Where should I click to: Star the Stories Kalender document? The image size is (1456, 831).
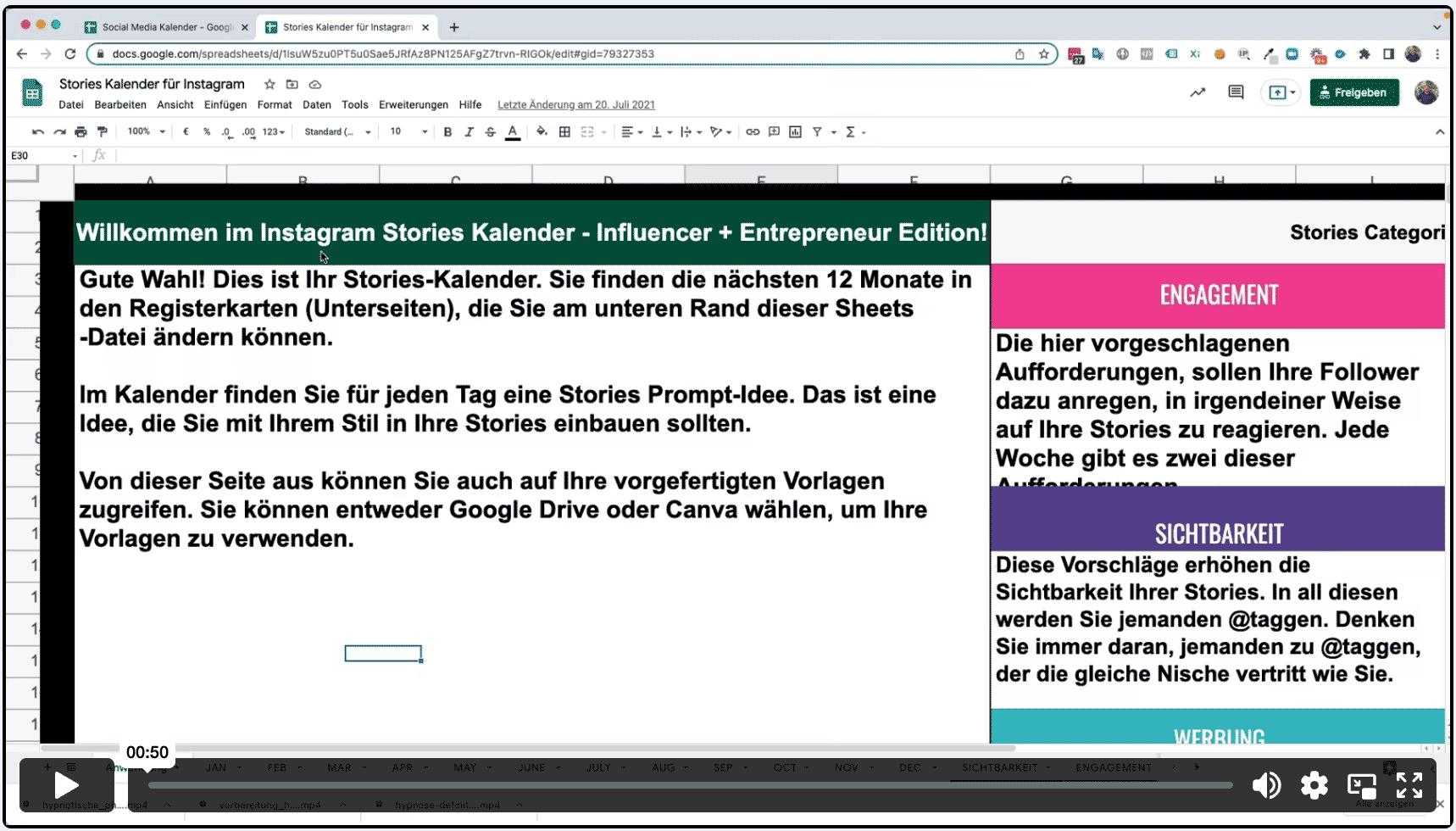(270, 85)
